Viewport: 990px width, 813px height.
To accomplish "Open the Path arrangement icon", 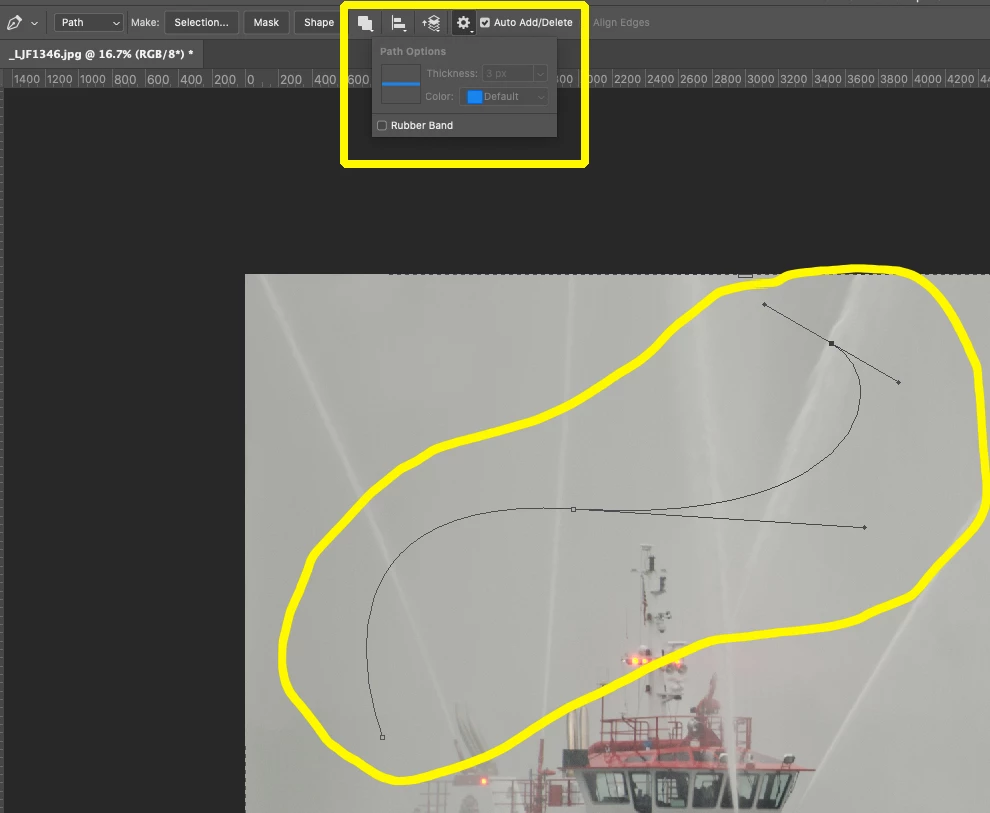I will click(x=431, y=23).
